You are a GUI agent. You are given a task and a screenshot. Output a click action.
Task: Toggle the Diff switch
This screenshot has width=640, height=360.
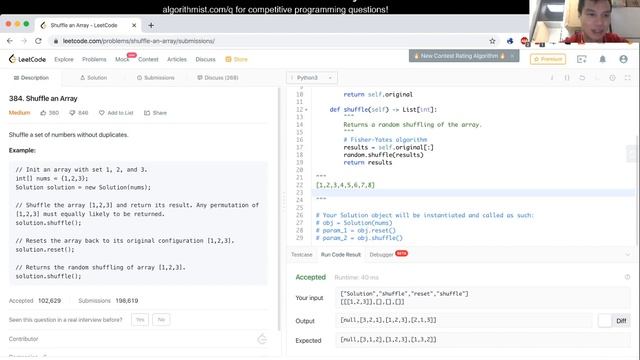605,320
